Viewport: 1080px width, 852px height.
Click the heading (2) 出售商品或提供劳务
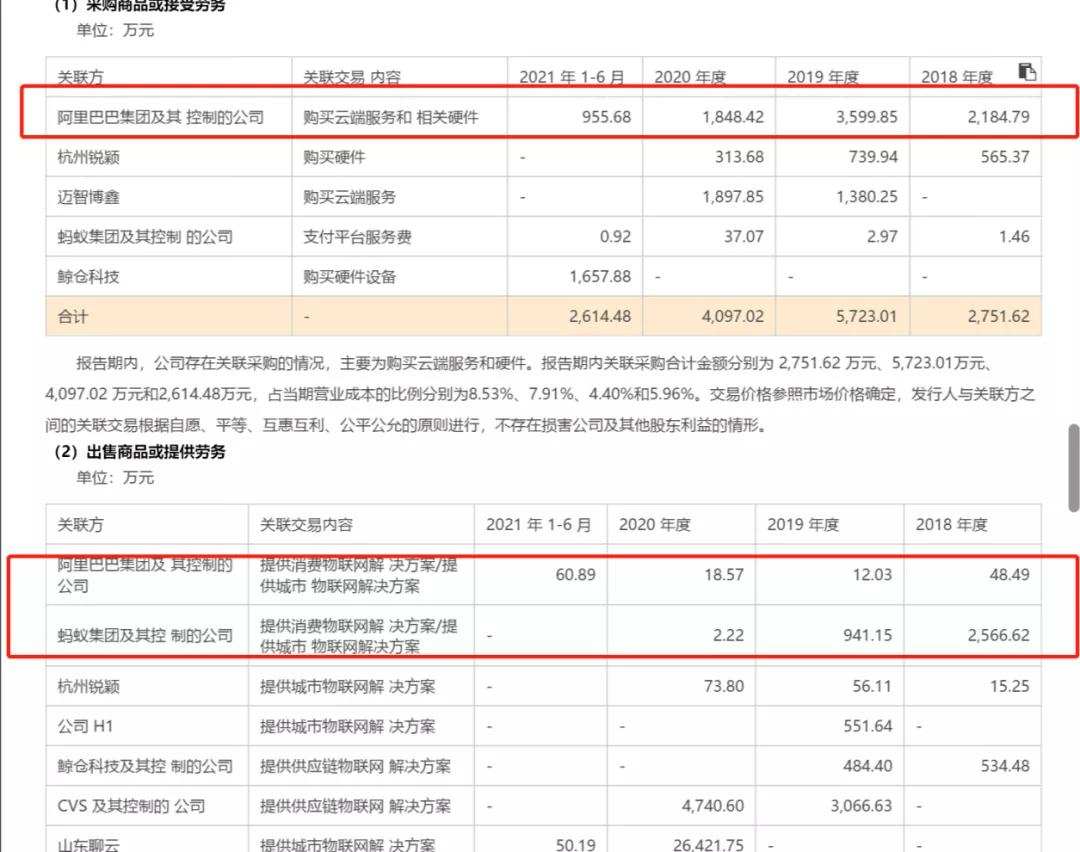(x=140, y=452)
